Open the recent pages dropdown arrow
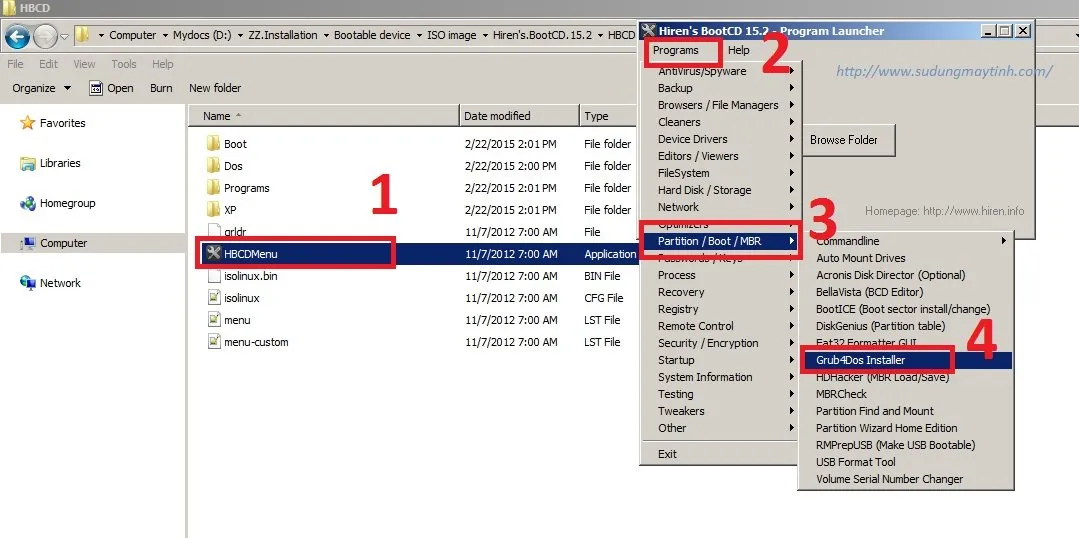 tap(65, 36)
